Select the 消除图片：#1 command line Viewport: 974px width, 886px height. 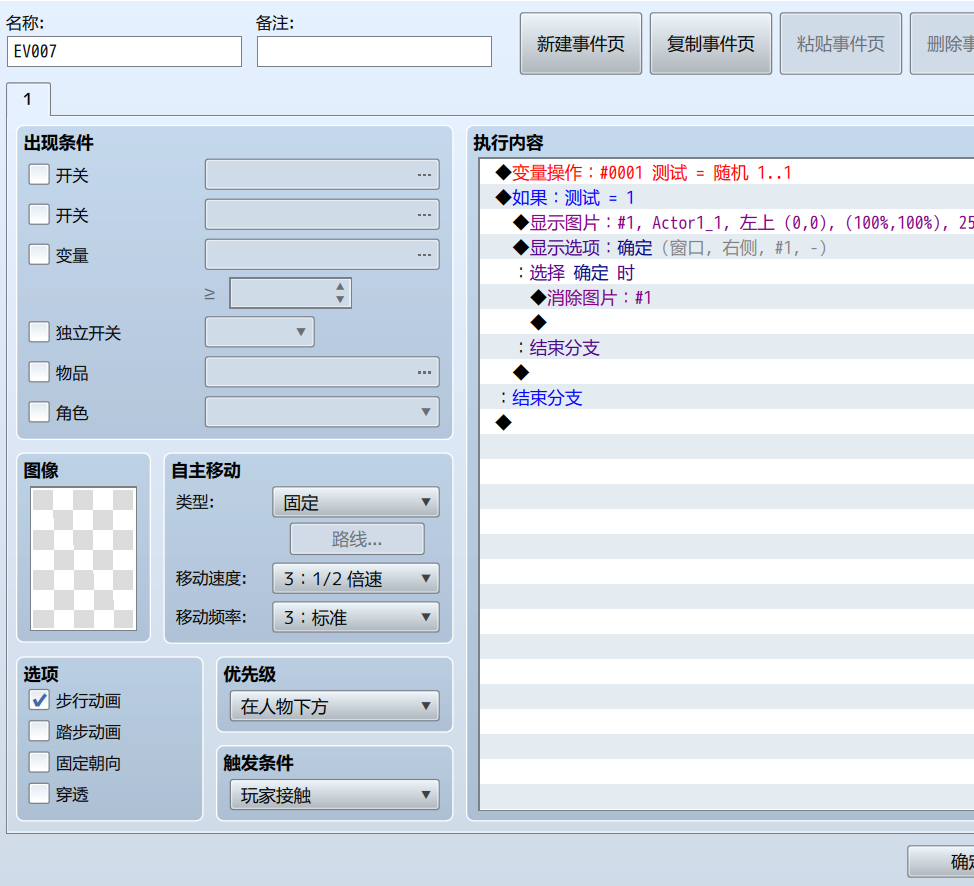pos(727,297)
